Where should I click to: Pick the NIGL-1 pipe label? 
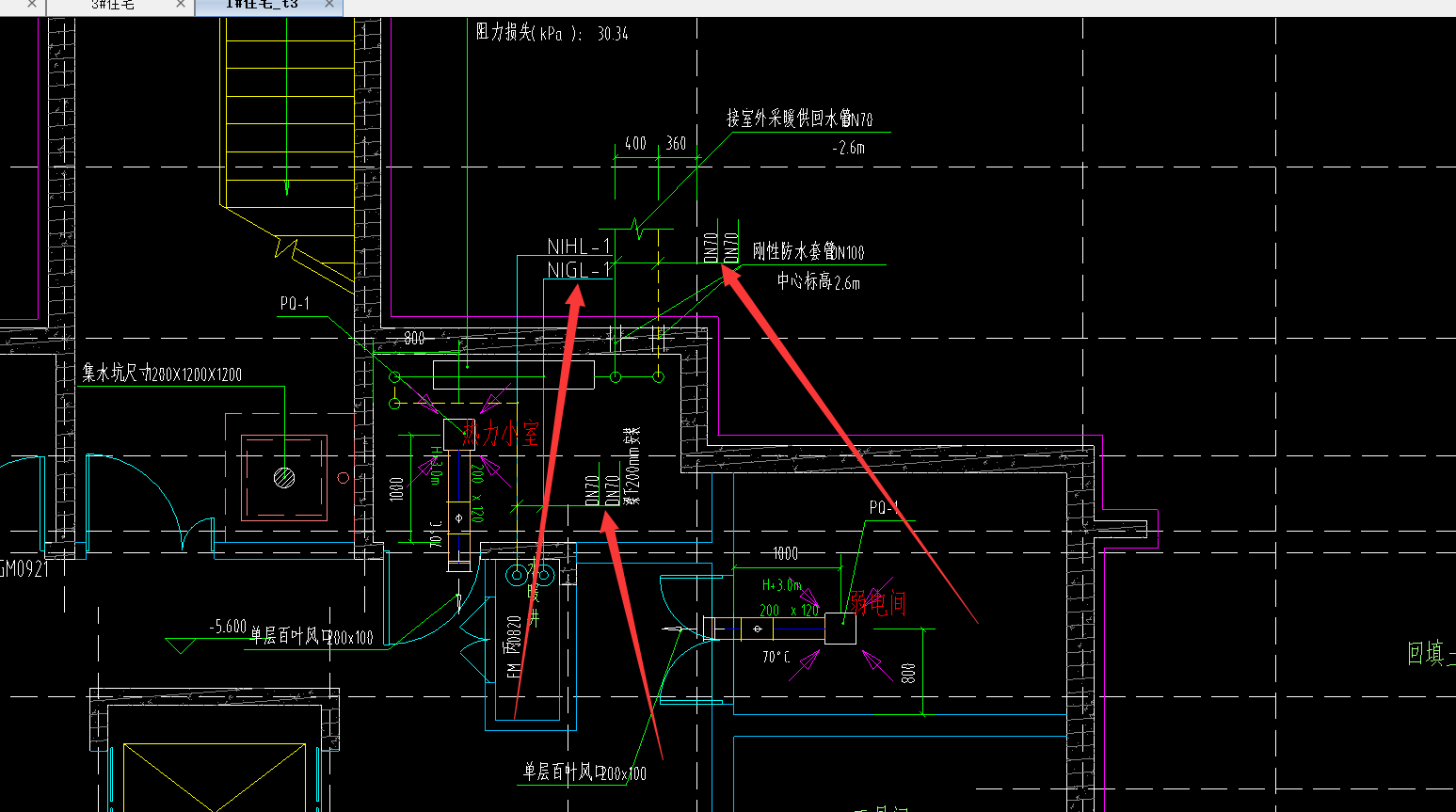click(579, 270)
